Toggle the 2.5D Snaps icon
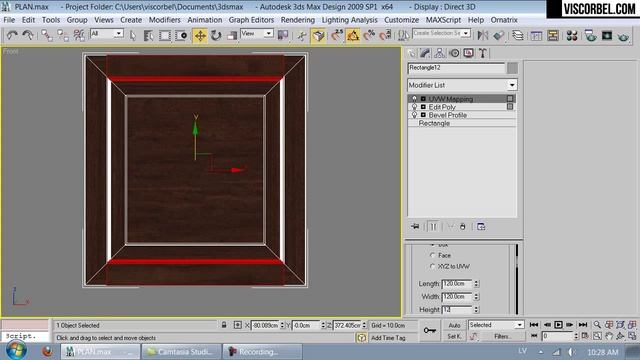This screenshot has width=640, height=360. point(337,36)
